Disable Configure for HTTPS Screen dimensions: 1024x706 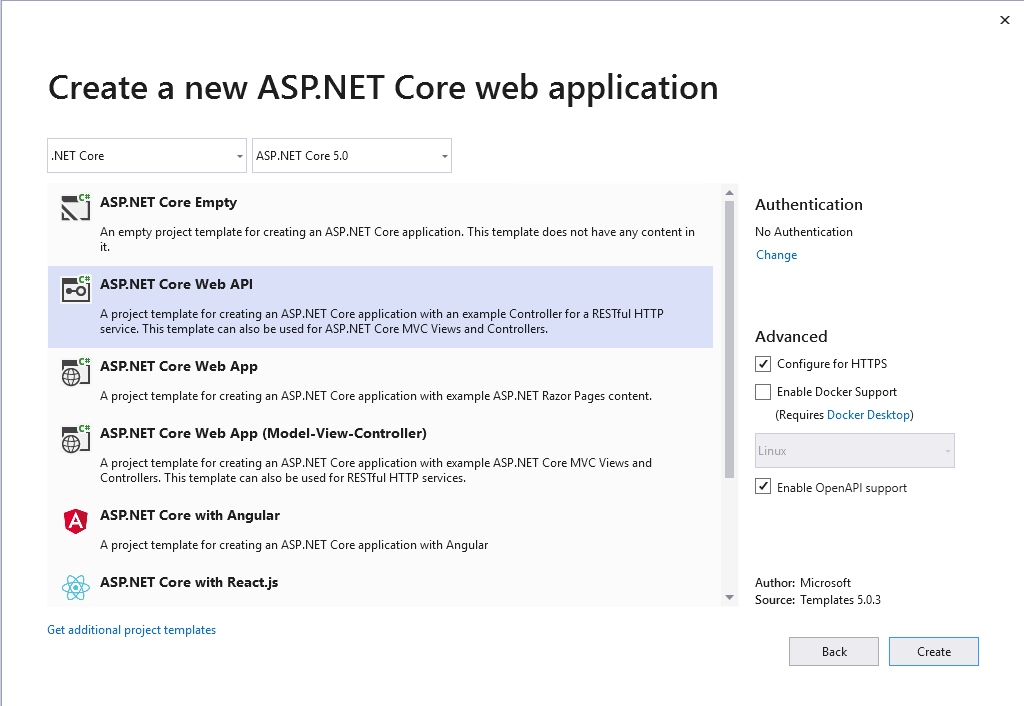point(763,363)
